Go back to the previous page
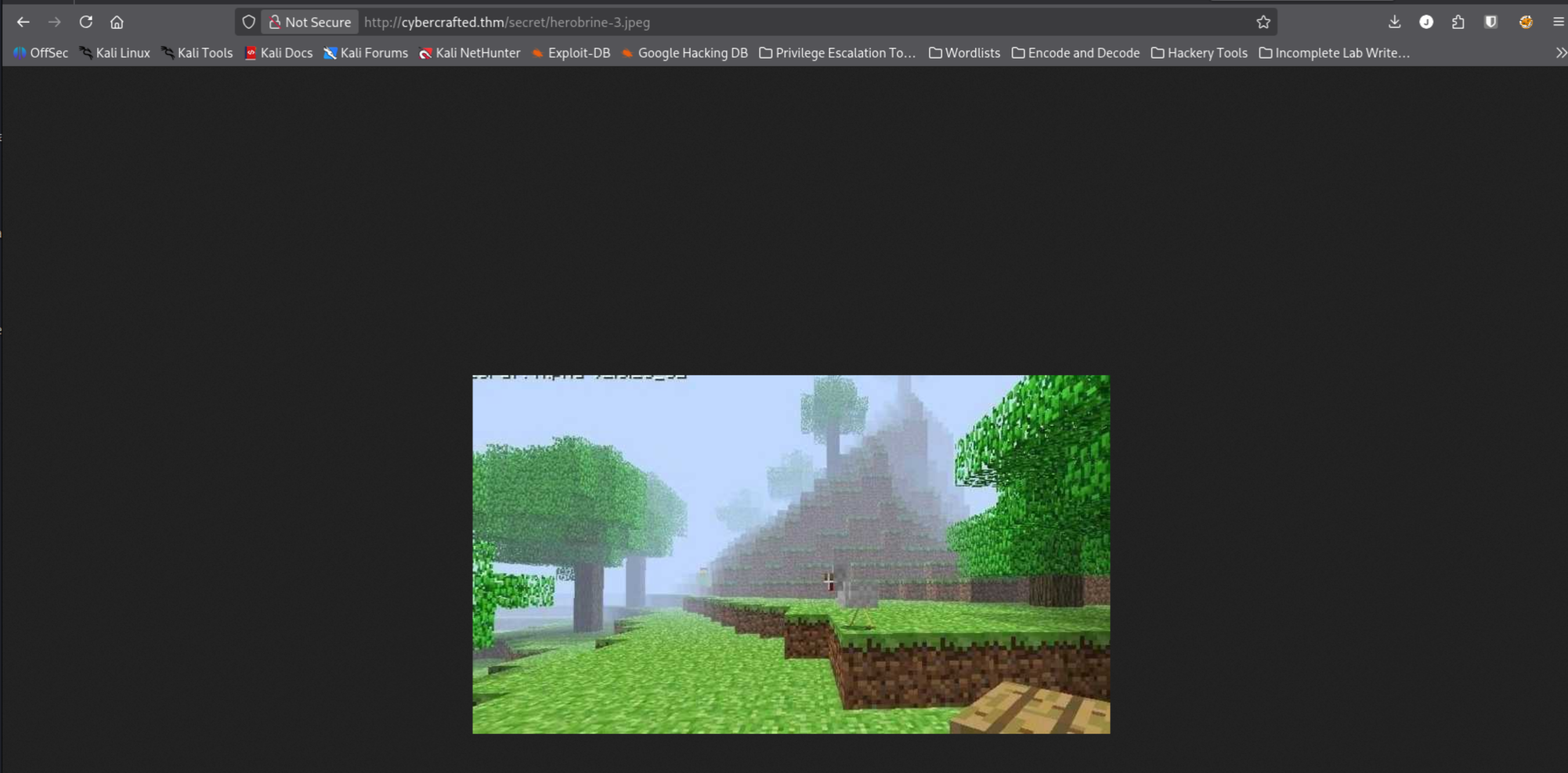Screen dimensions: 1568x773 pyautogui.click(x=23, y=22)
